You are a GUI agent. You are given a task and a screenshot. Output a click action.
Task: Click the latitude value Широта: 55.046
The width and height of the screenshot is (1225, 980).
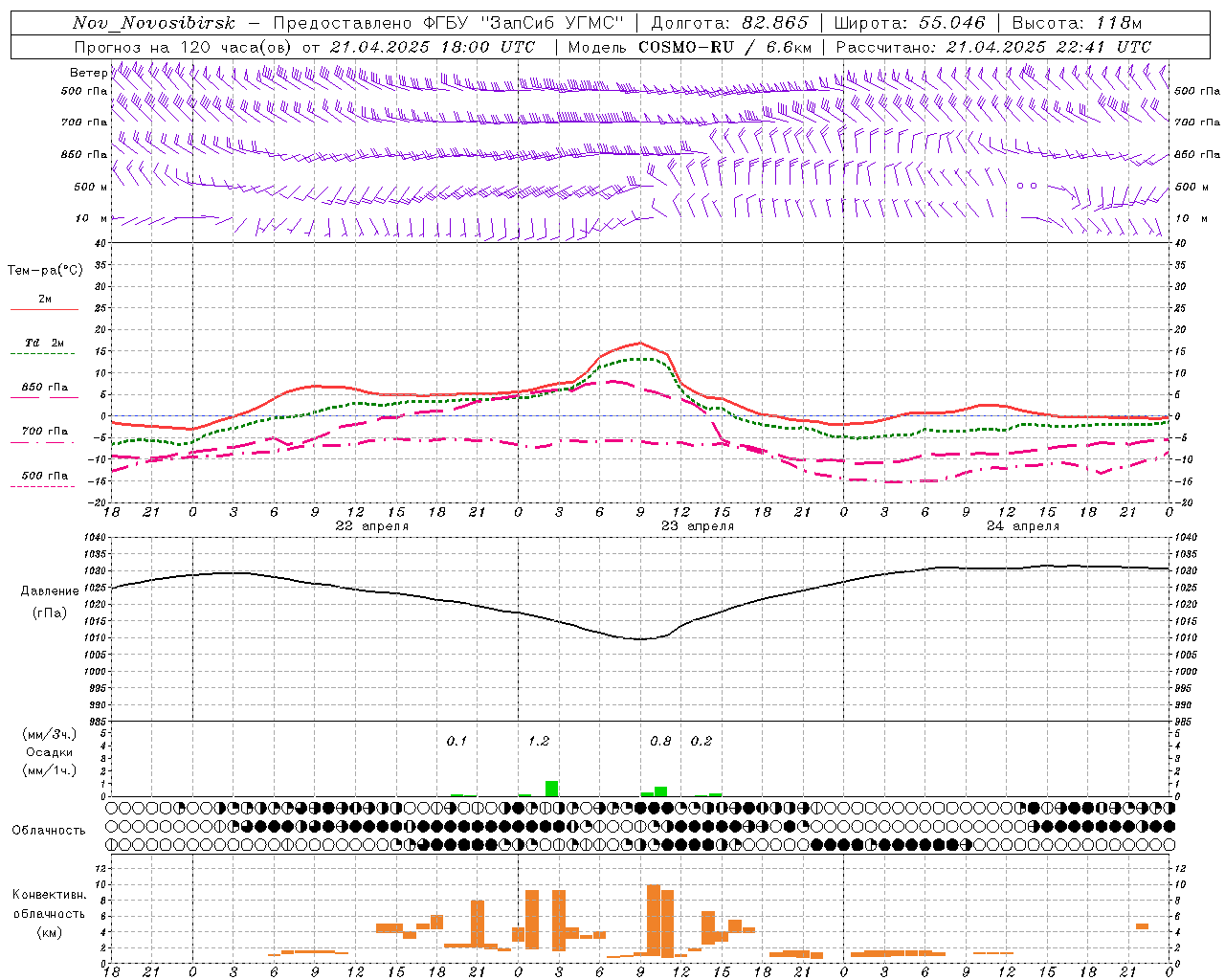[909, 23]
